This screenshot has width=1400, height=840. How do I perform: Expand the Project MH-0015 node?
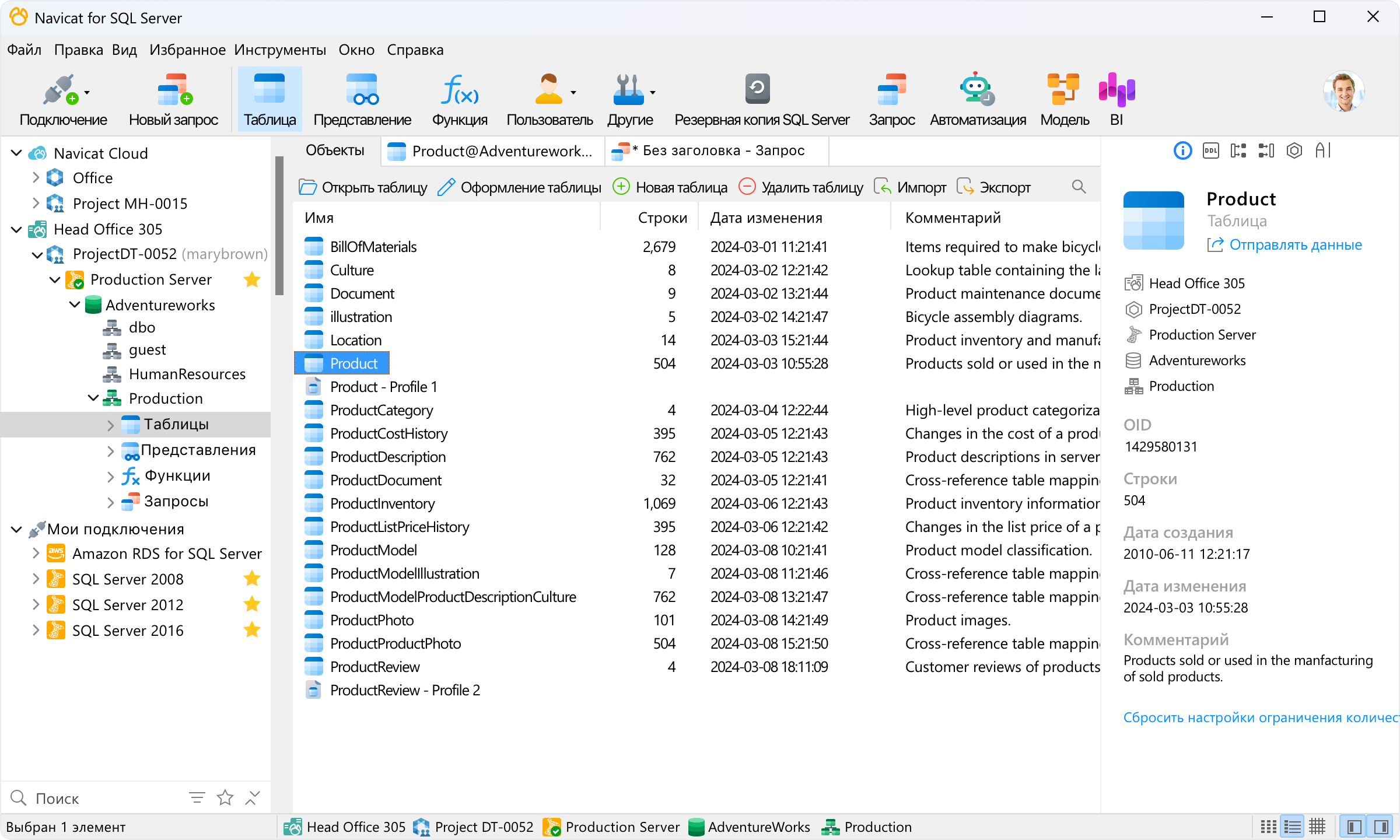(36, 203)
